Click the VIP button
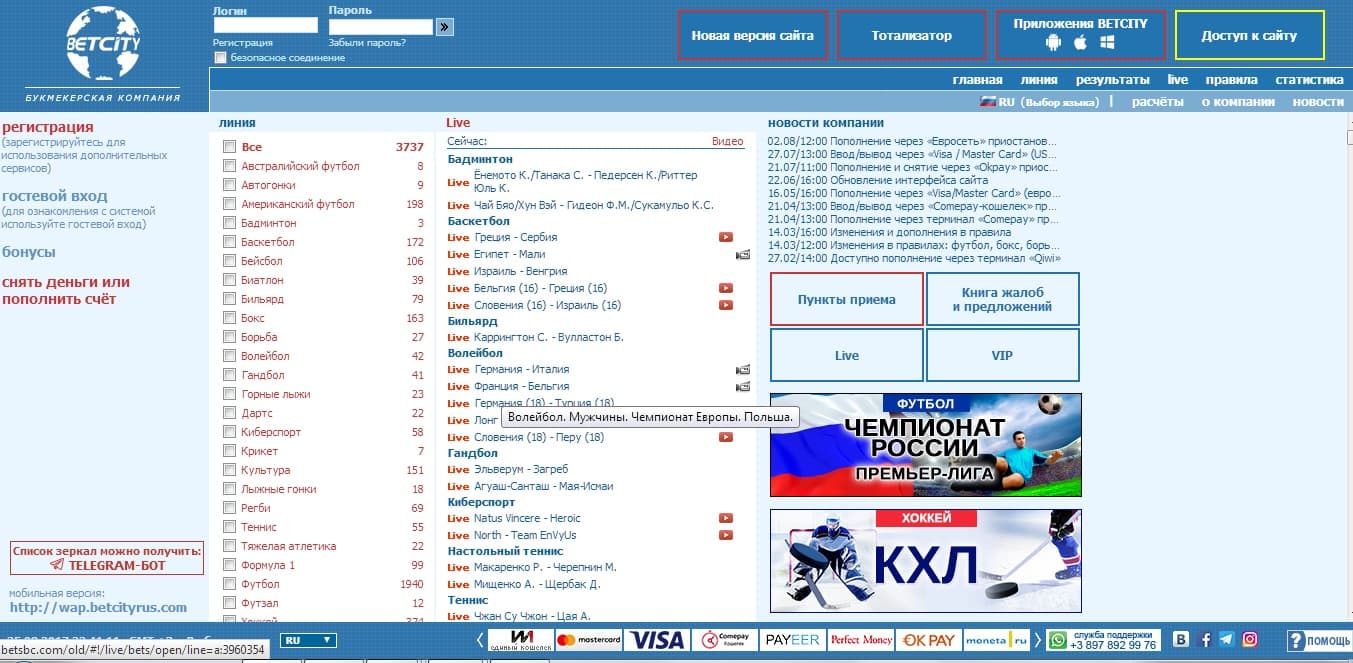The image size is (1353, 663). click(x=1003, y=355)
